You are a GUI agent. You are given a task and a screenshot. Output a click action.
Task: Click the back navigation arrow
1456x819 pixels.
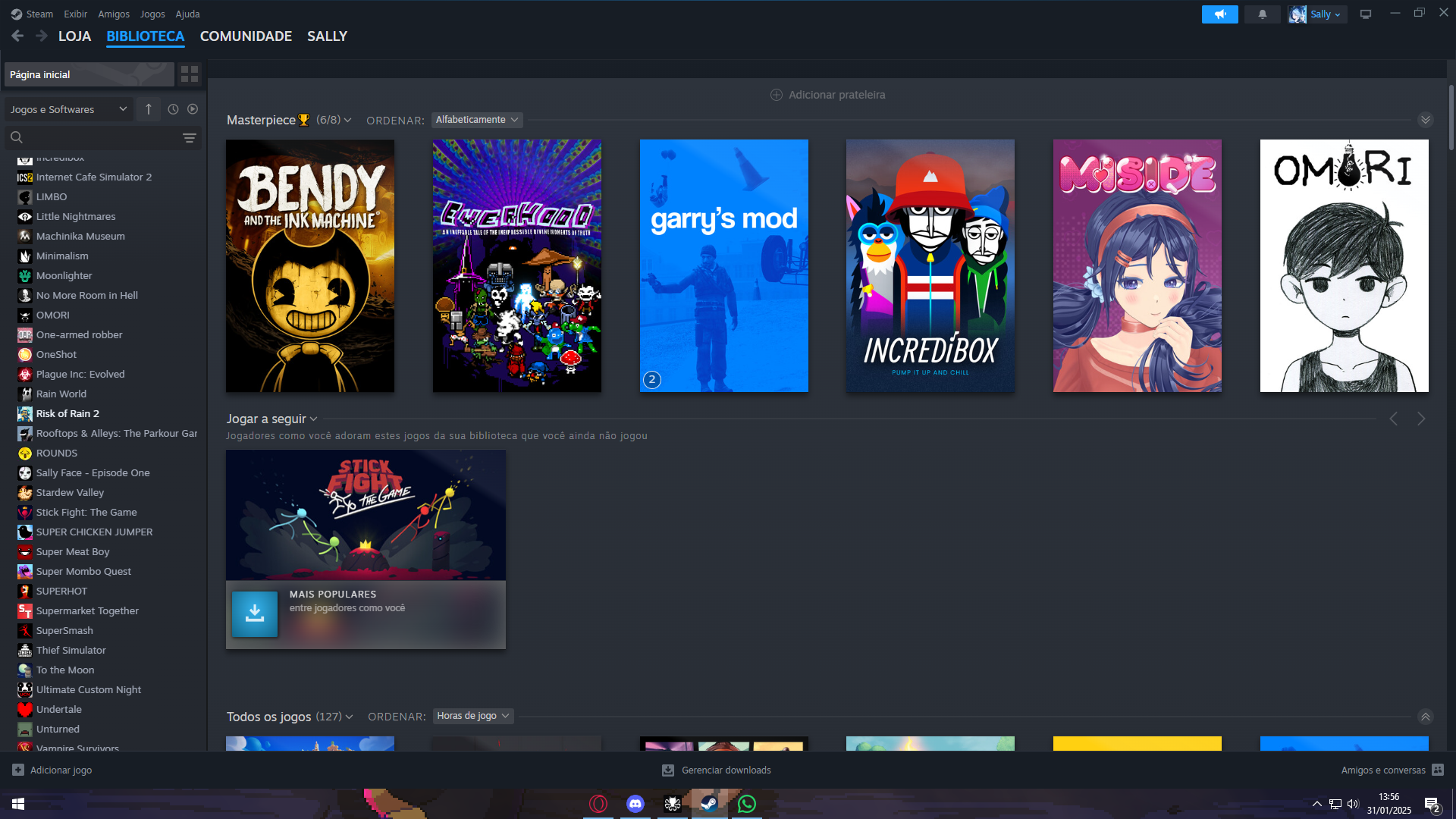pyautogui.click(x=17, y=36)
